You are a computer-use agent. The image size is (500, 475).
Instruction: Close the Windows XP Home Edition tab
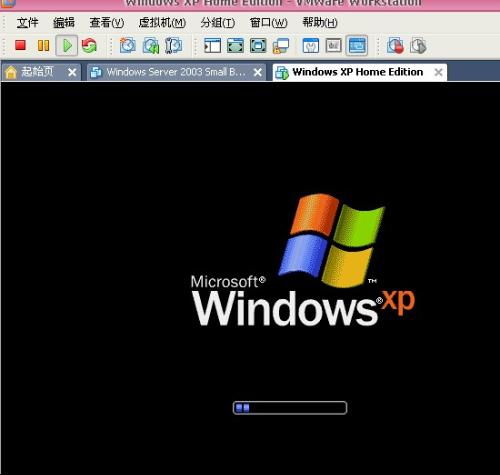(x=438, y=72)
